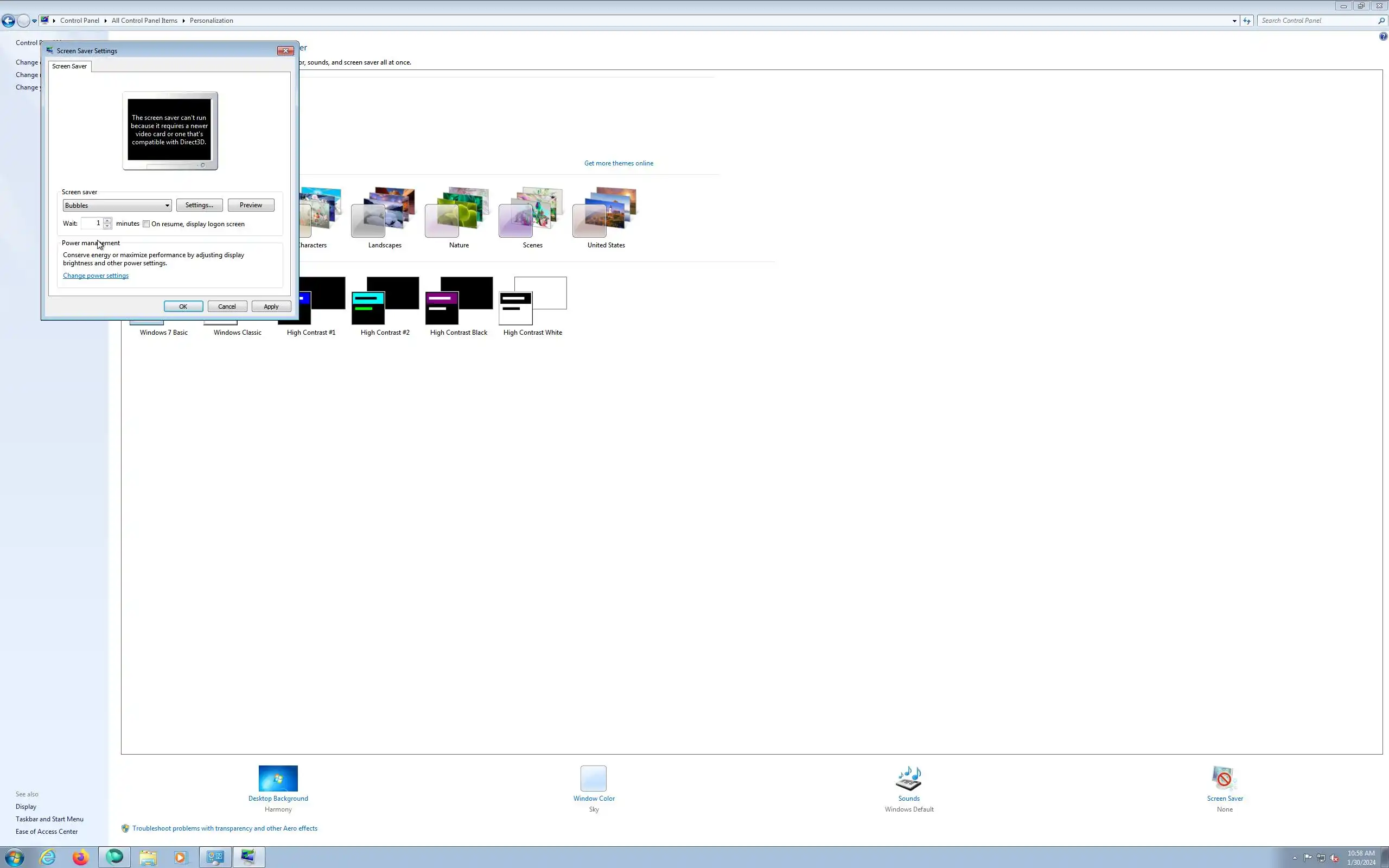Increase the wait minutes spinner
This screenshot has height=868, width=1389.
pos(107,220)
